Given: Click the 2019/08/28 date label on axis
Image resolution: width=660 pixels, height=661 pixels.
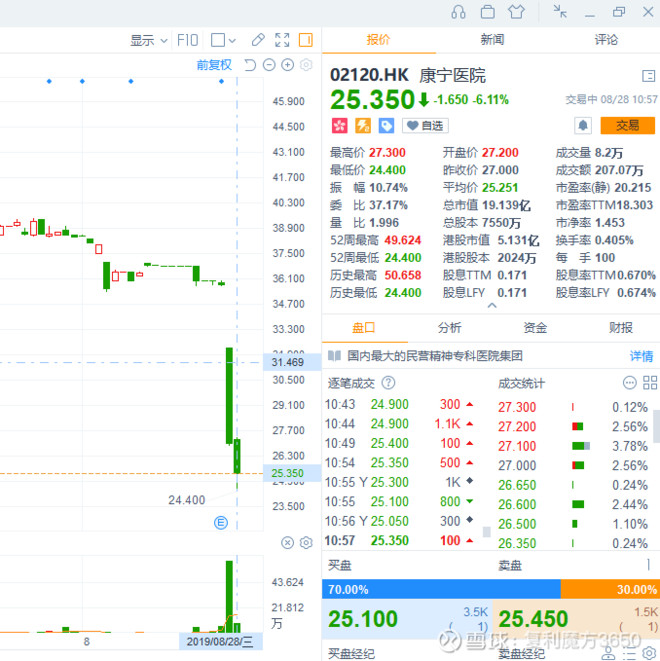Looking at the screenshot, I should tap(221, 642).
